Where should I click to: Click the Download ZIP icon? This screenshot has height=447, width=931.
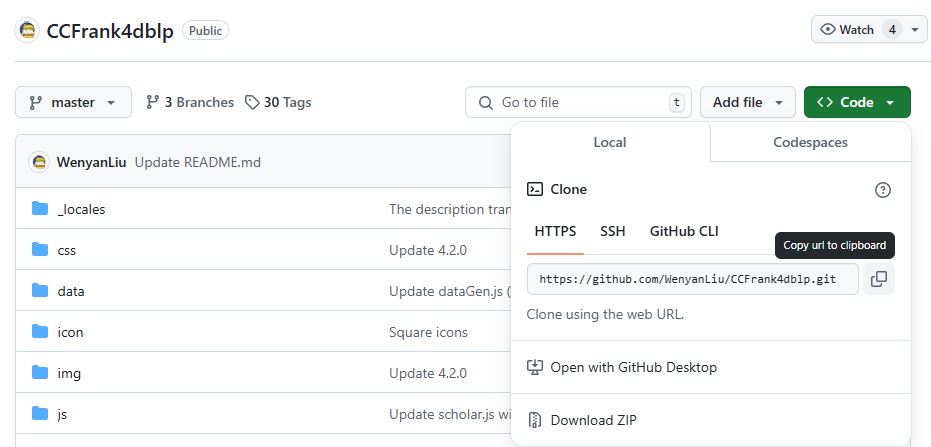pos(535,420)
